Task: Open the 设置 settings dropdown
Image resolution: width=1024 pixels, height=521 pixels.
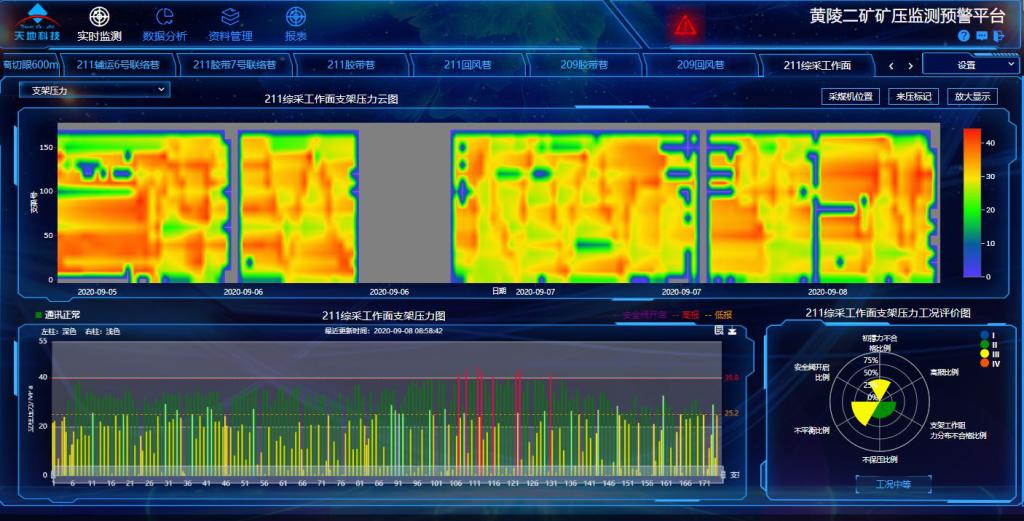Action: click(969, 65)
